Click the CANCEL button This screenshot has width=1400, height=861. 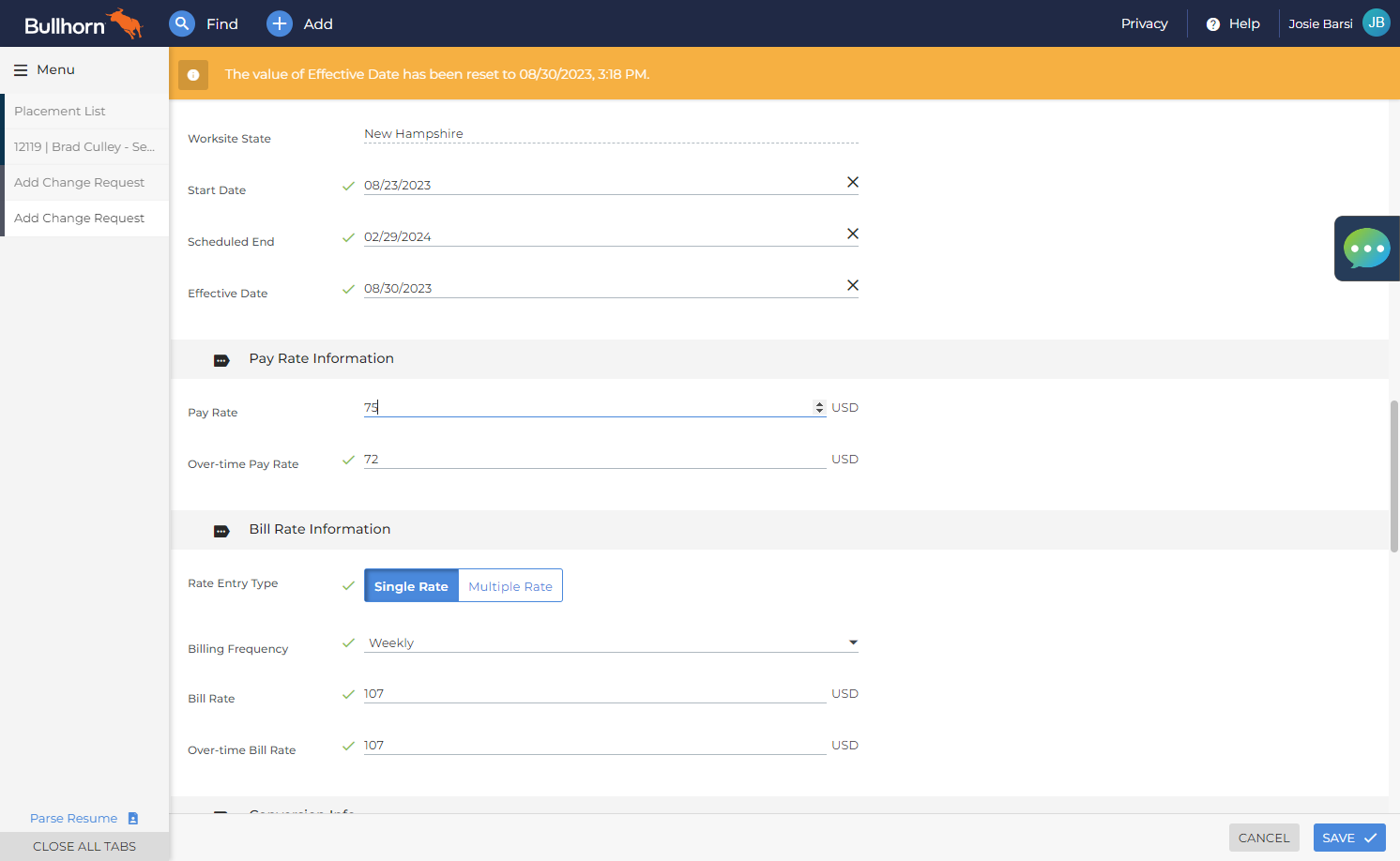click(1264, 838)
